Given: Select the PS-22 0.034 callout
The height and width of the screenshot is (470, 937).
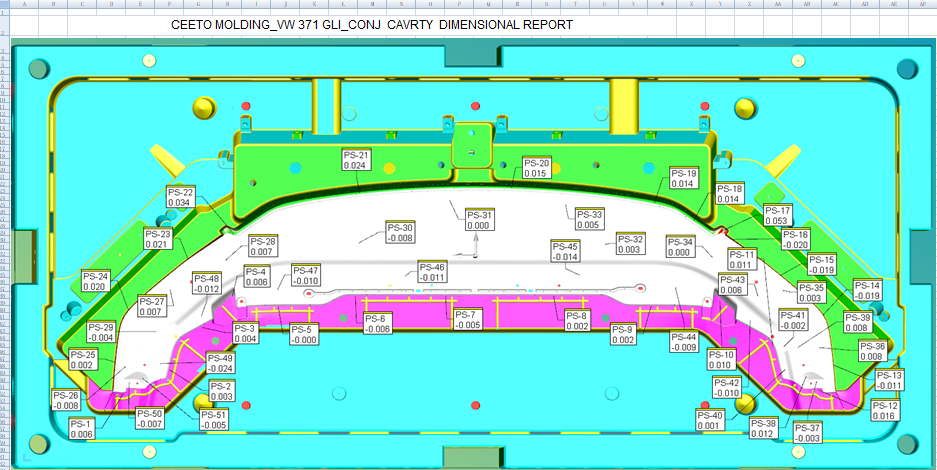Looking at the screenshot, I should point(181,198).
